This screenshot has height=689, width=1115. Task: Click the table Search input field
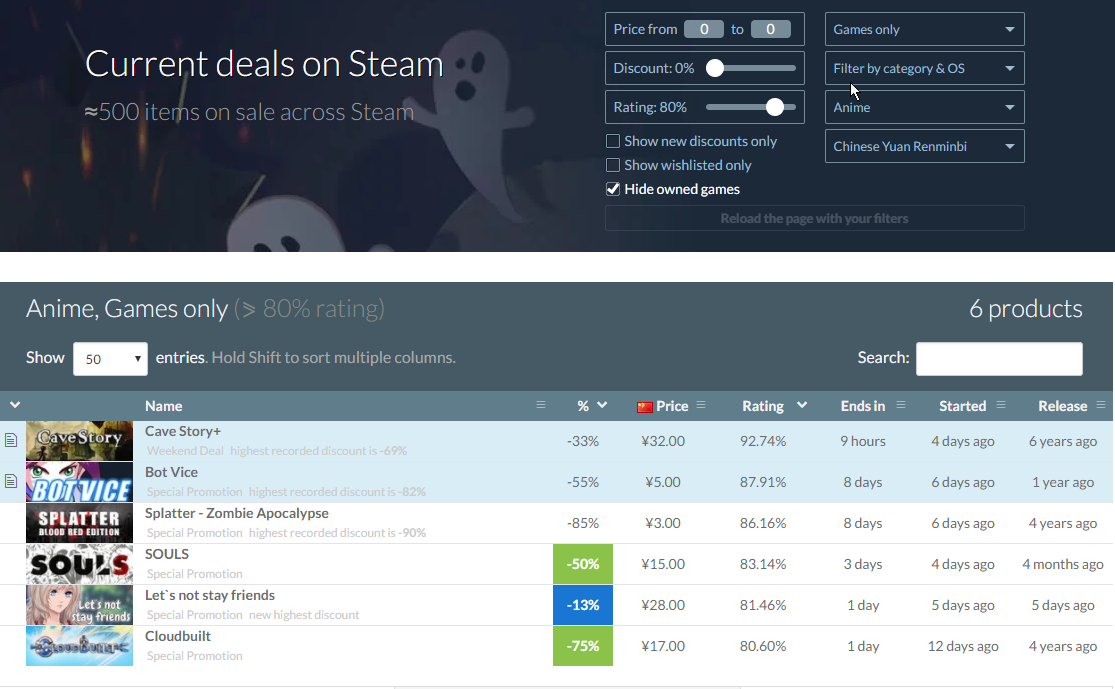[998, 358]
